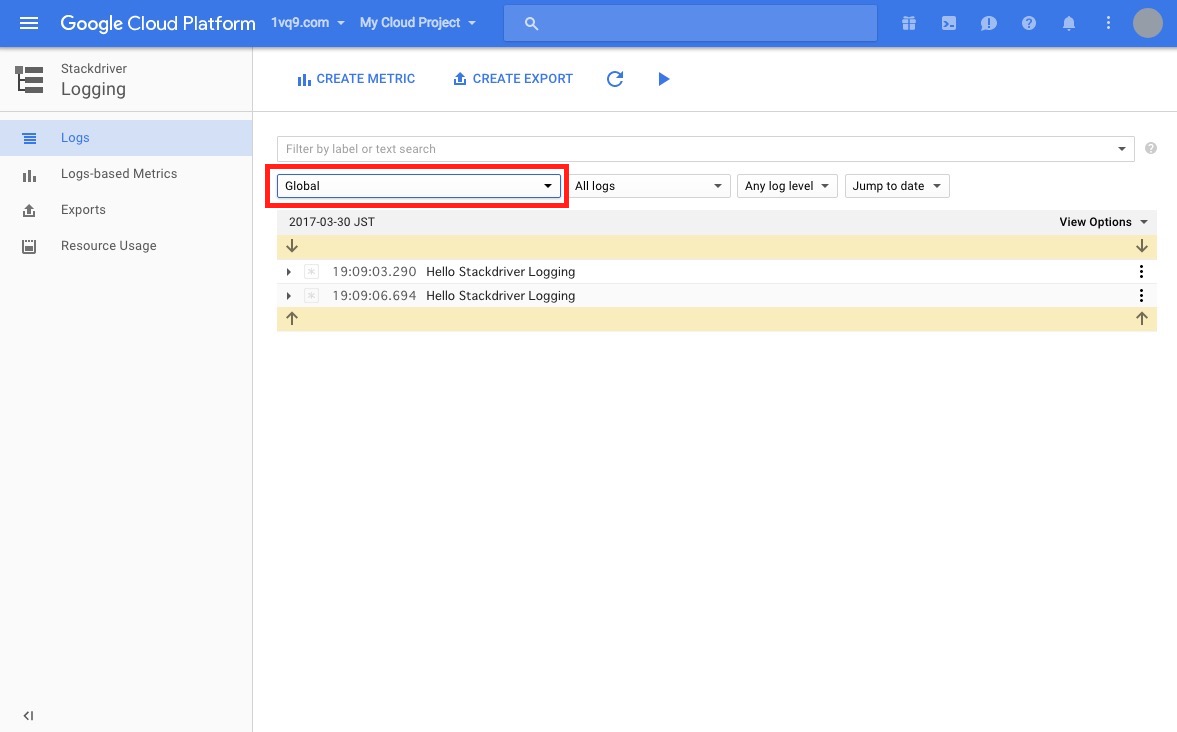Open the View Options menu

pyautogui.click(x=1103, y=222)
